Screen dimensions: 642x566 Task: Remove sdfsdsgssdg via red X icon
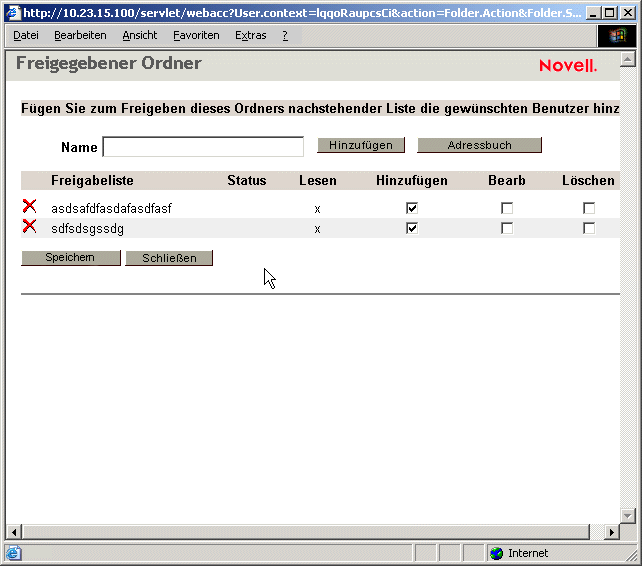tap(29, 226)
